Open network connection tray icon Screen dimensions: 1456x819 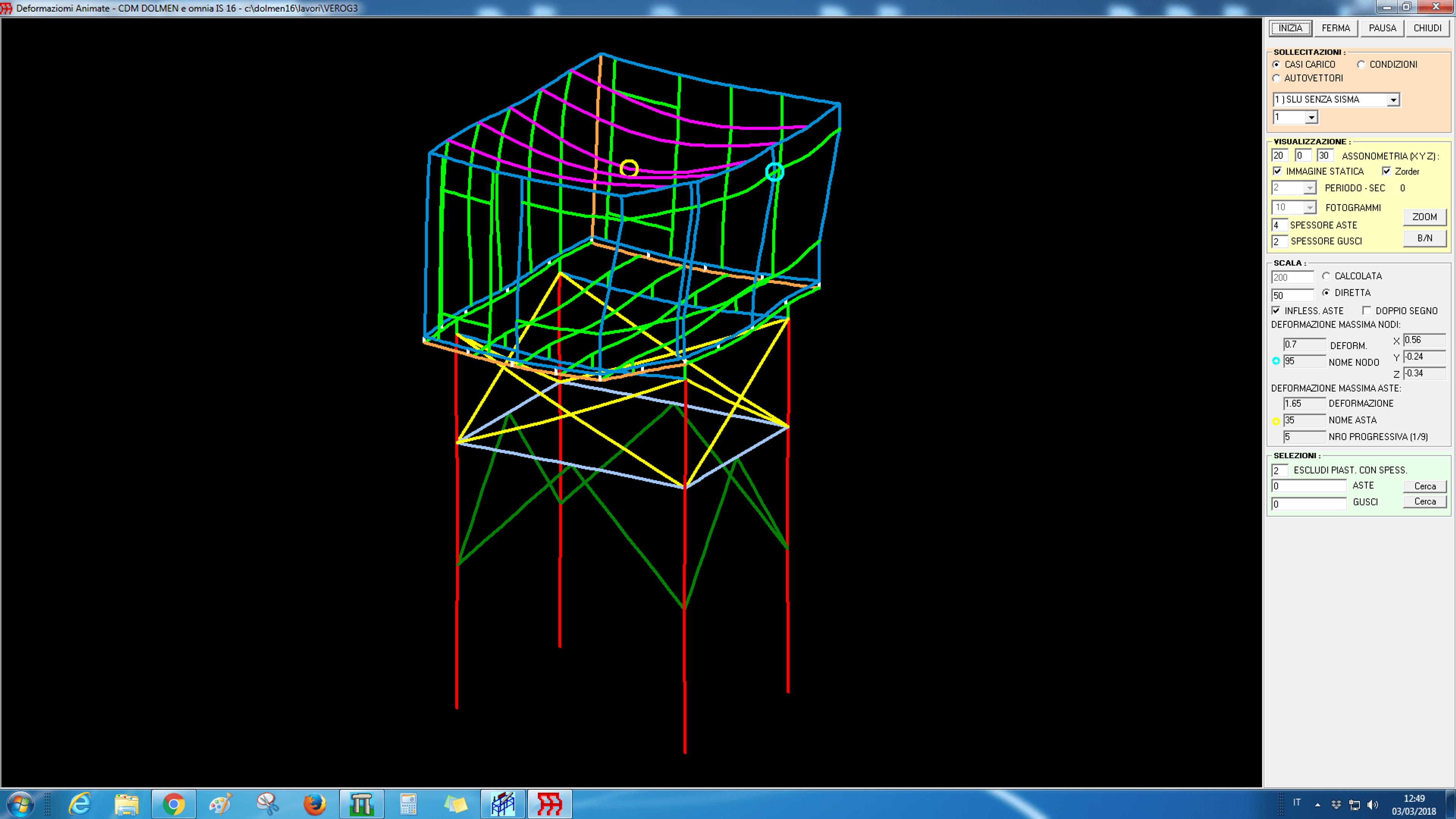click(1354, 804)
